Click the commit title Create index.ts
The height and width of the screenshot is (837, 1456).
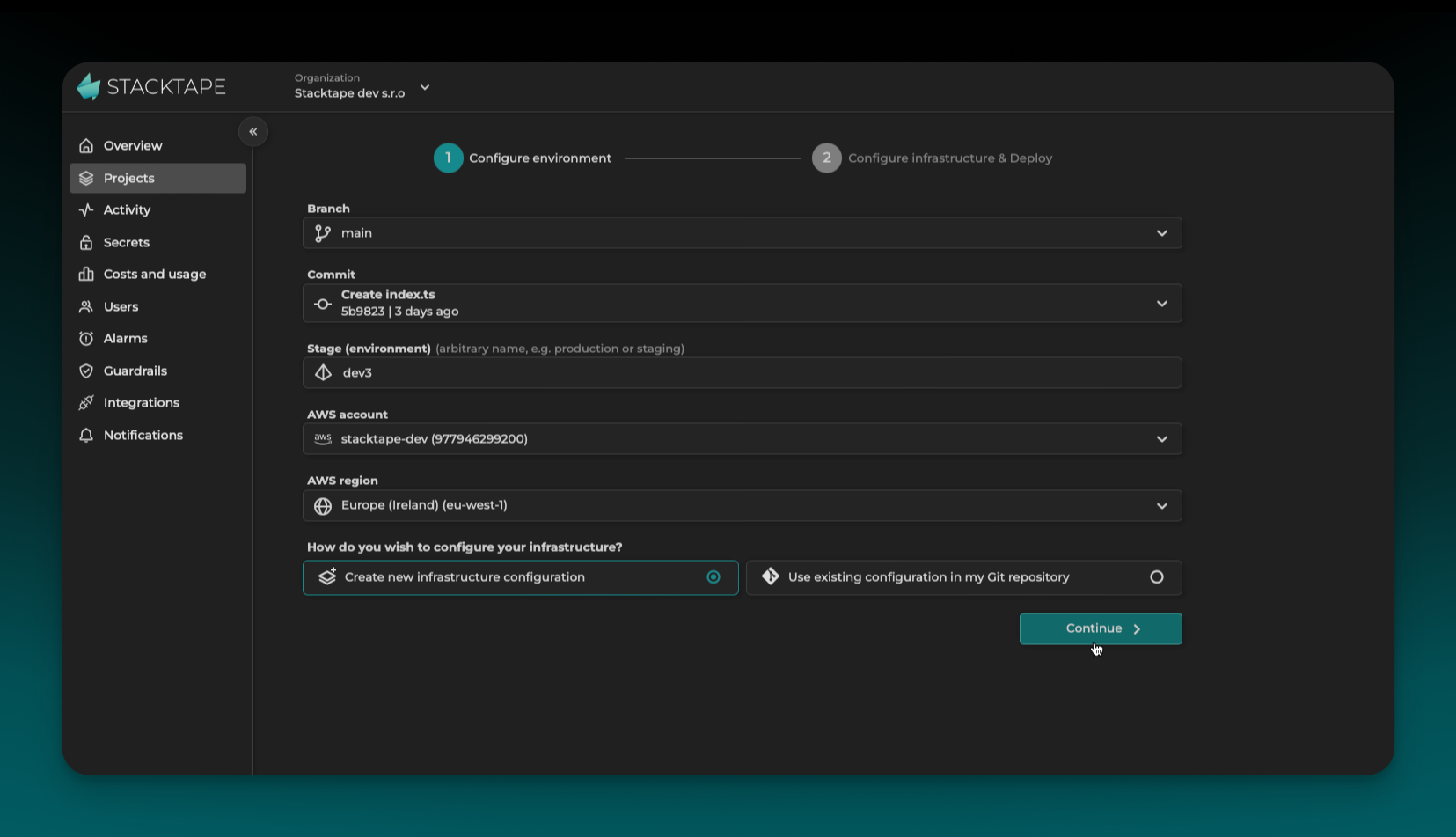(x=388, y=295)
